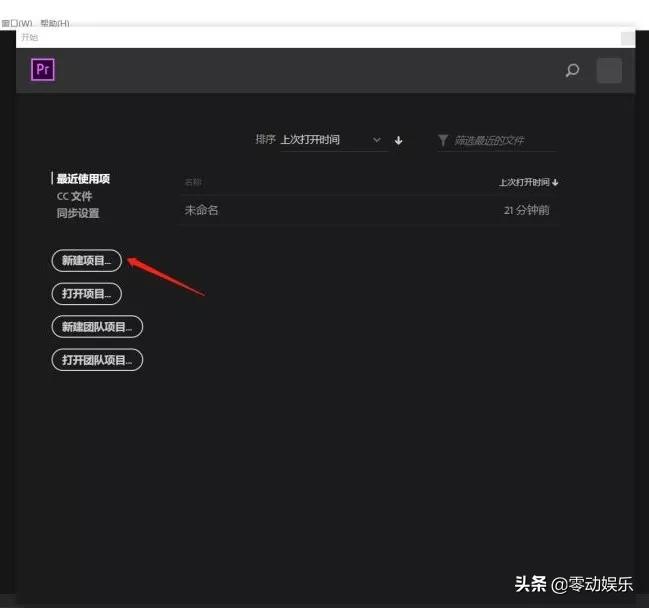This screenshot has height=608, width=649.
Task: Click the 打开团队项目 button
Action: [97, 360]
